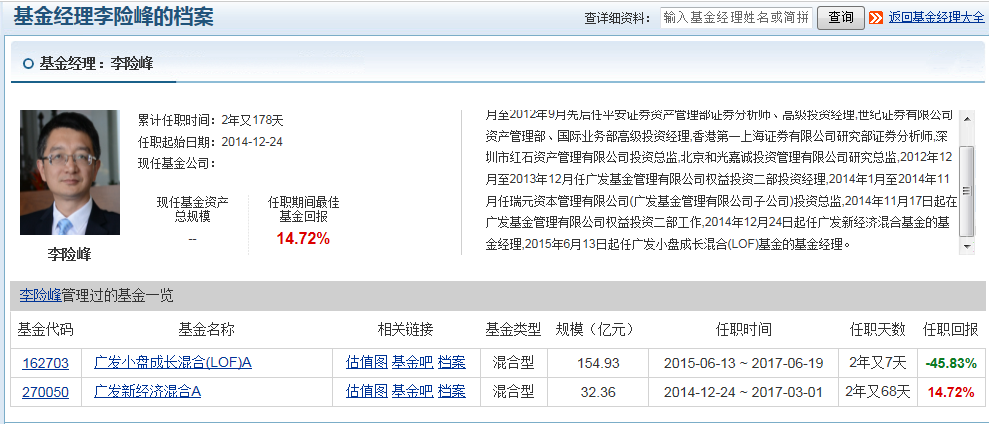
Task: Click the 基金名称 column header
Action: point(206,329)
